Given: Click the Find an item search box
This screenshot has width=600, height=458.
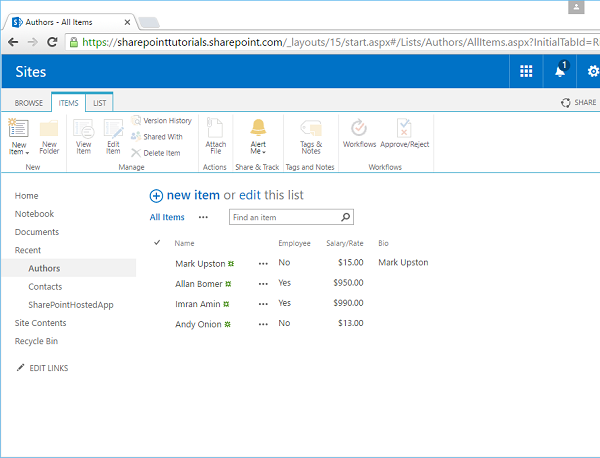Looking at the screenshot, I should click(284, 217).
